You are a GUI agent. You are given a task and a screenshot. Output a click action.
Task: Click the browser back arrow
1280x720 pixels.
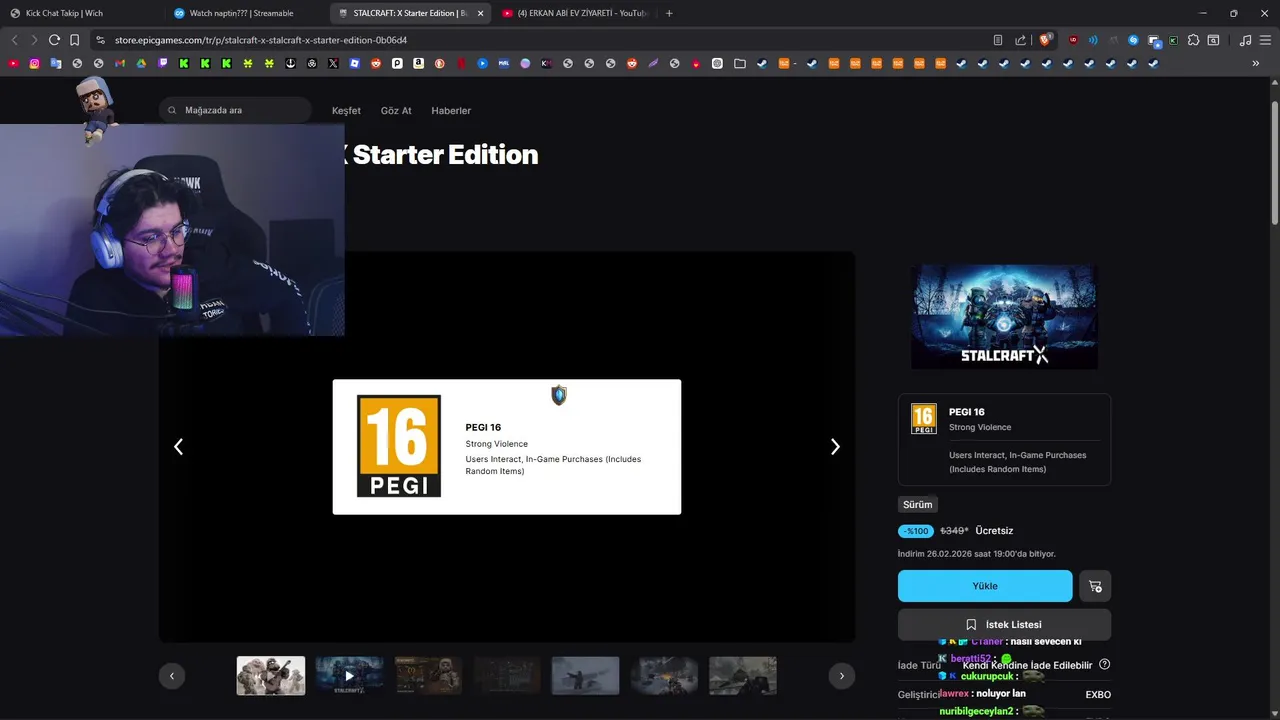14,40
